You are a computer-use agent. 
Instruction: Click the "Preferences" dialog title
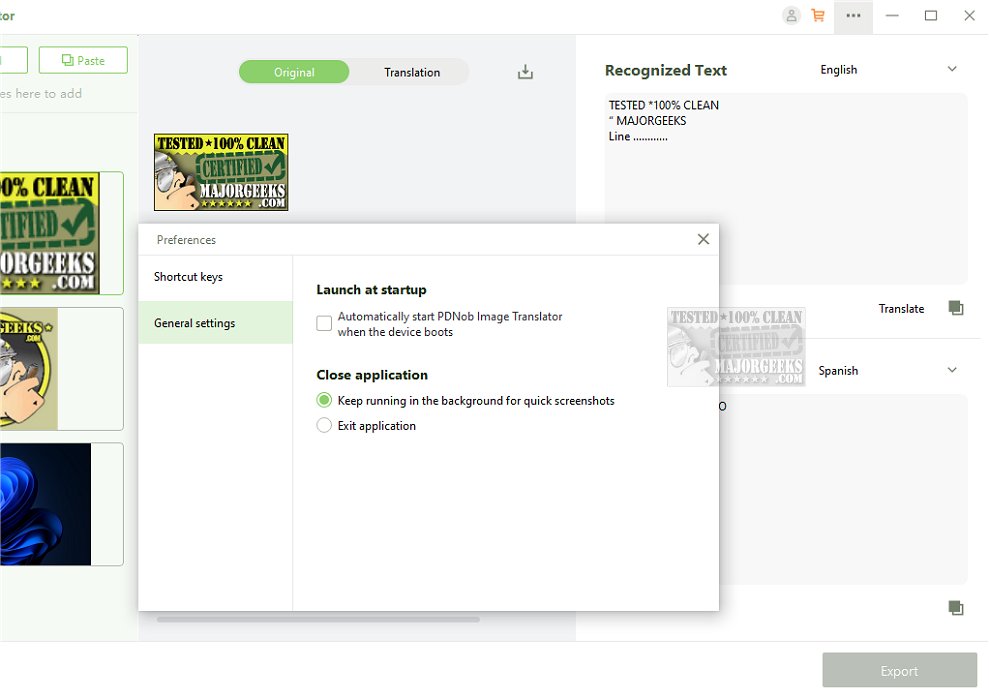[186, 240]
